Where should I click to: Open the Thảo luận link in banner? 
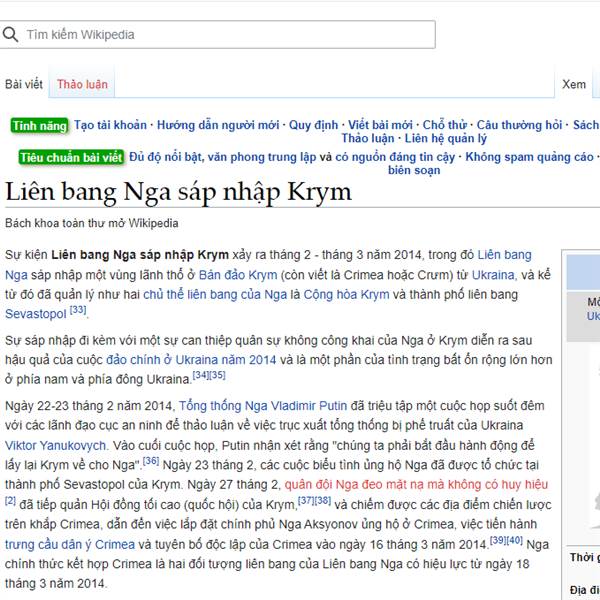point(368,139)
